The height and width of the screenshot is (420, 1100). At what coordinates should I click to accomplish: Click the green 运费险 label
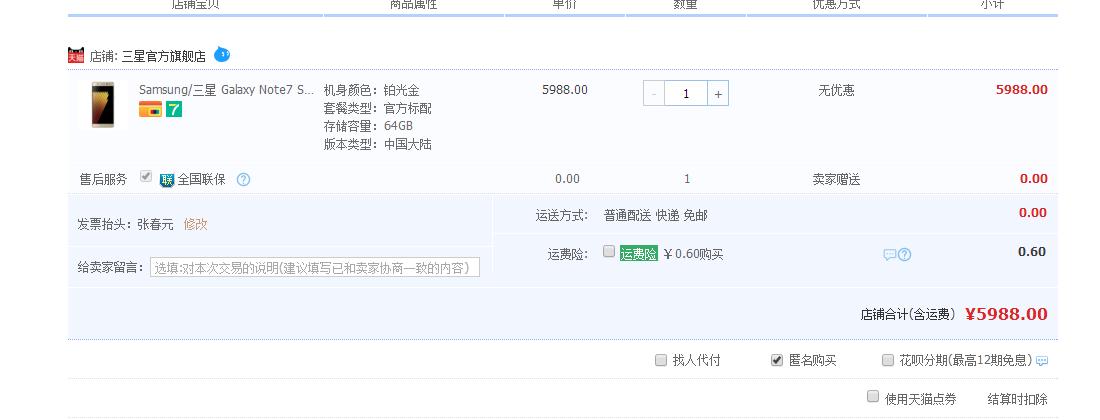[x=638, y=255]
